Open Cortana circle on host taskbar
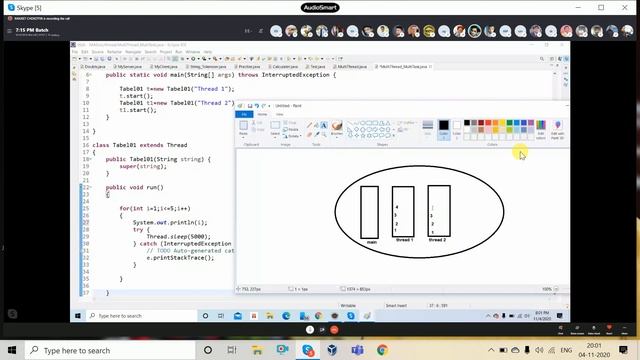640x360 pixels. [208, 350]
